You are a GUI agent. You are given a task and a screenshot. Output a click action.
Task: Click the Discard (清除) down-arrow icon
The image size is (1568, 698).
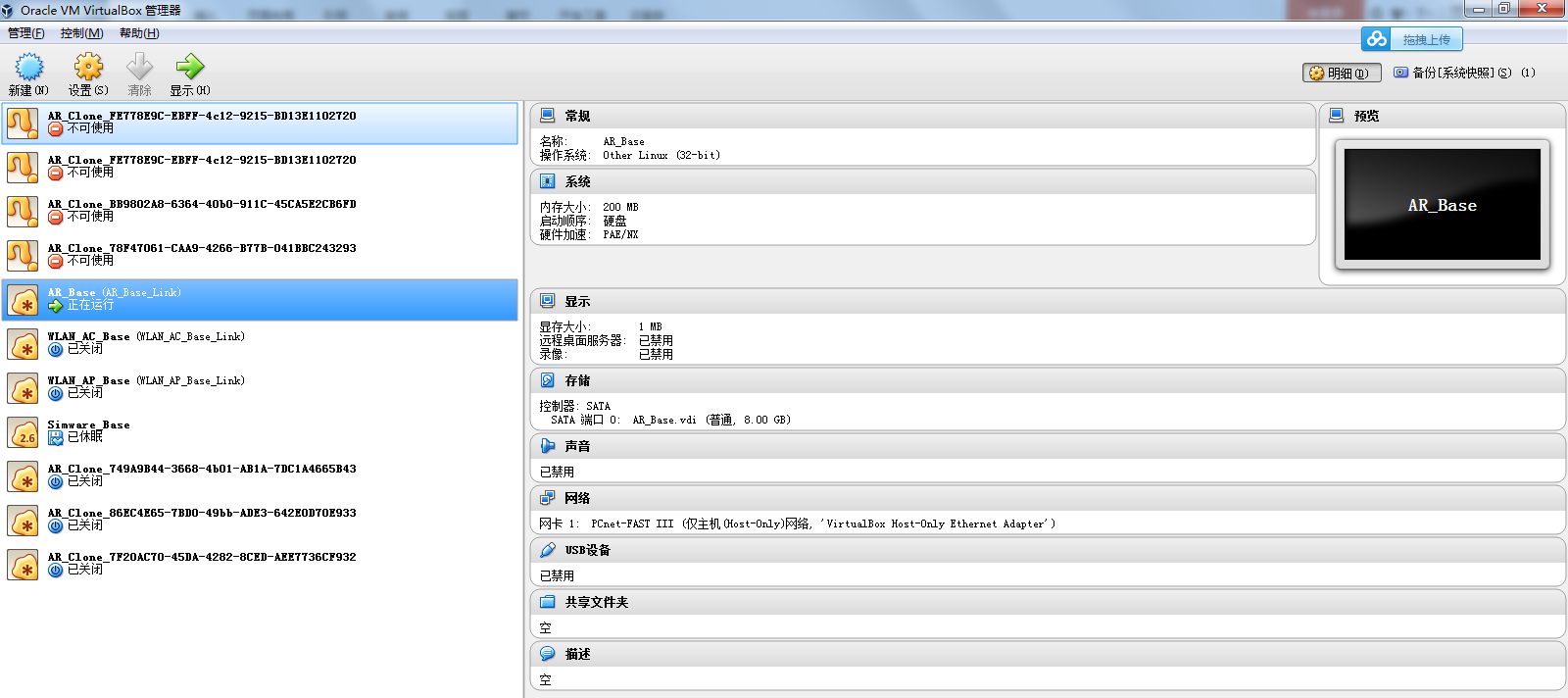pyautogui.click(x=140, y=67)
